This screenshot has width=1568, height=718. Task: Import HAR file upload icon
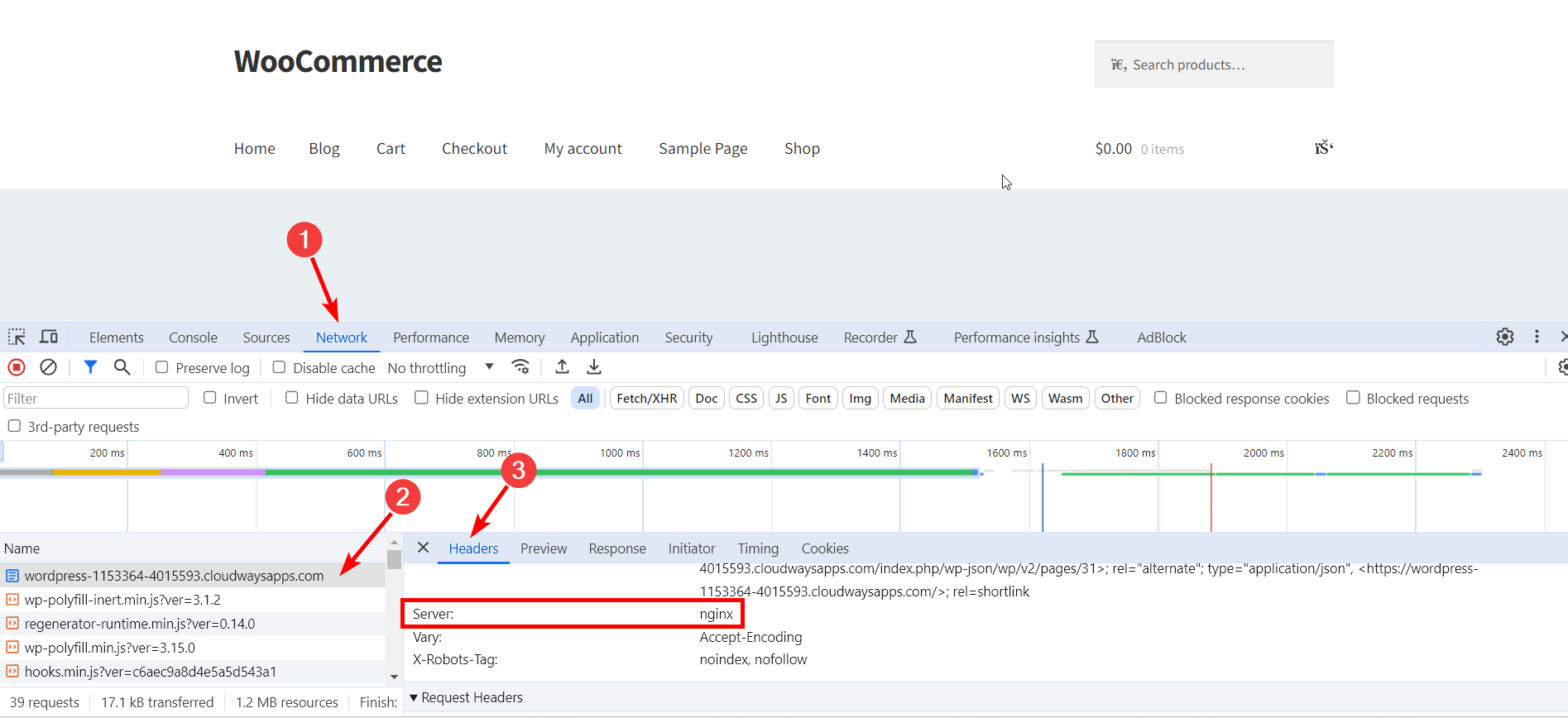[x=562, y=367]
